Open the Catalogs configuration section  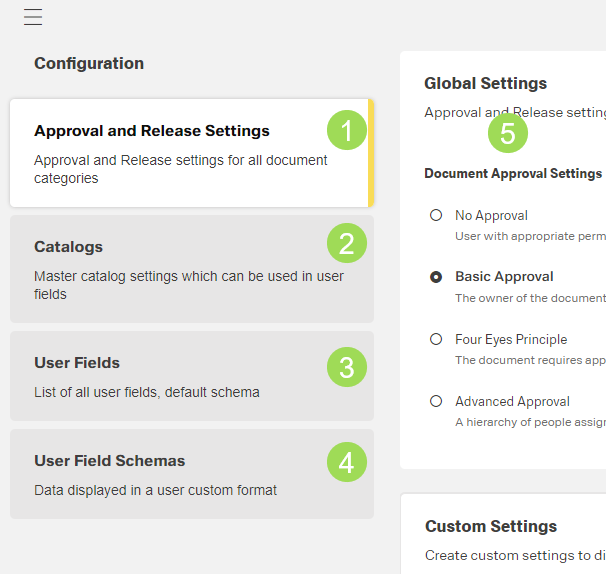click(68, 247)
